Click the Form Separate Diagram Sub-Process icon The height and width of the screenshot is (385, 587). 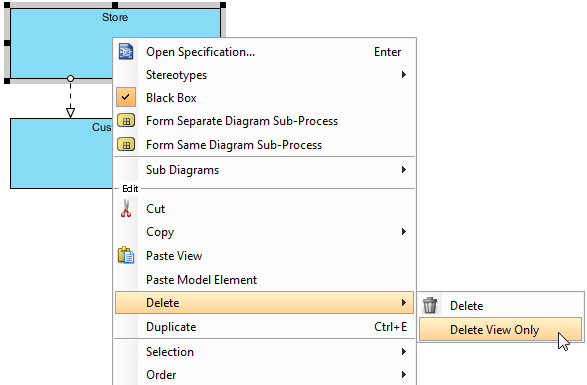[x=126, y=121]
